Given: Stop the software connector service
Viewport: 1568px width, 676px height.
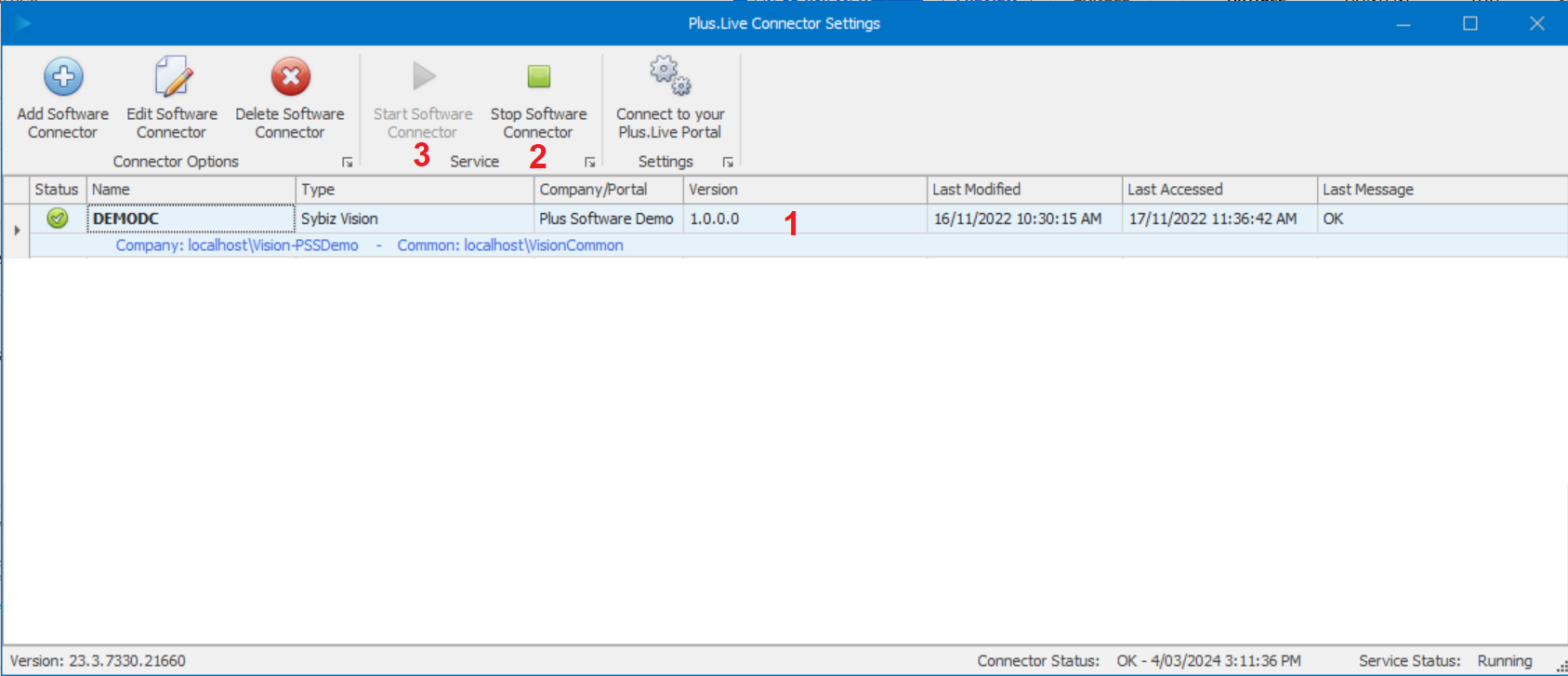Looking at the screenshot, I should (x=539, y=99).
